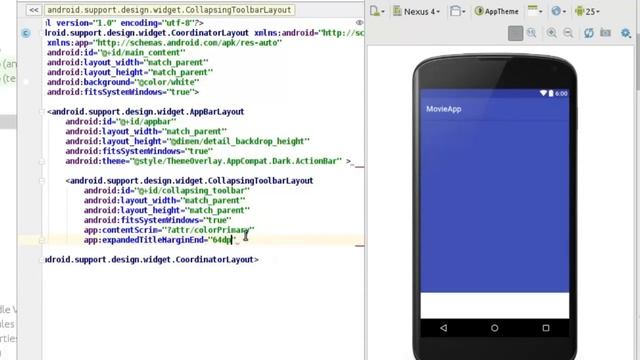Viewport: 640px width, 360px height.
Task: Click the breadcrumb back arrows button
Action: tap(33, 10)
